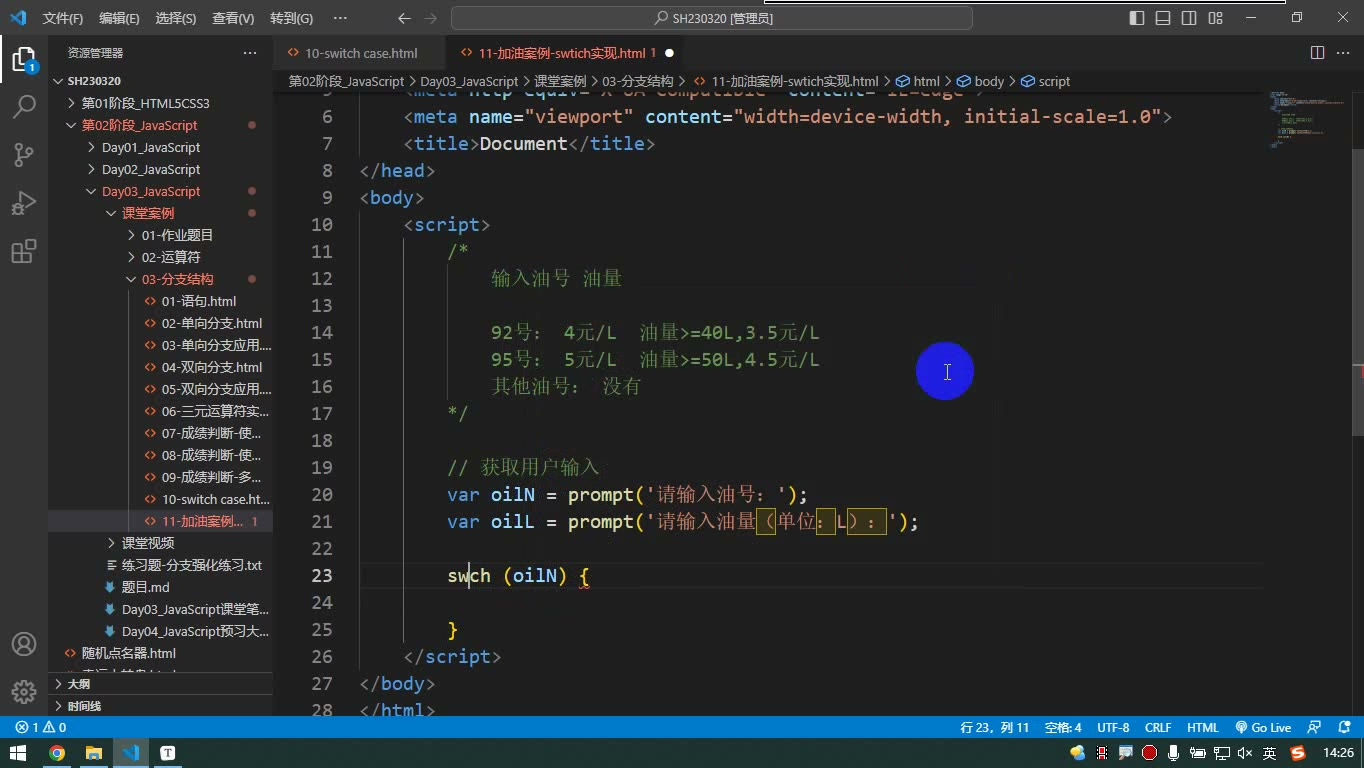Expand the 第01阶段_HTML5CSS3 folder
The height and width of the screenshot is (768, 1364).
(x=145, y=103)
